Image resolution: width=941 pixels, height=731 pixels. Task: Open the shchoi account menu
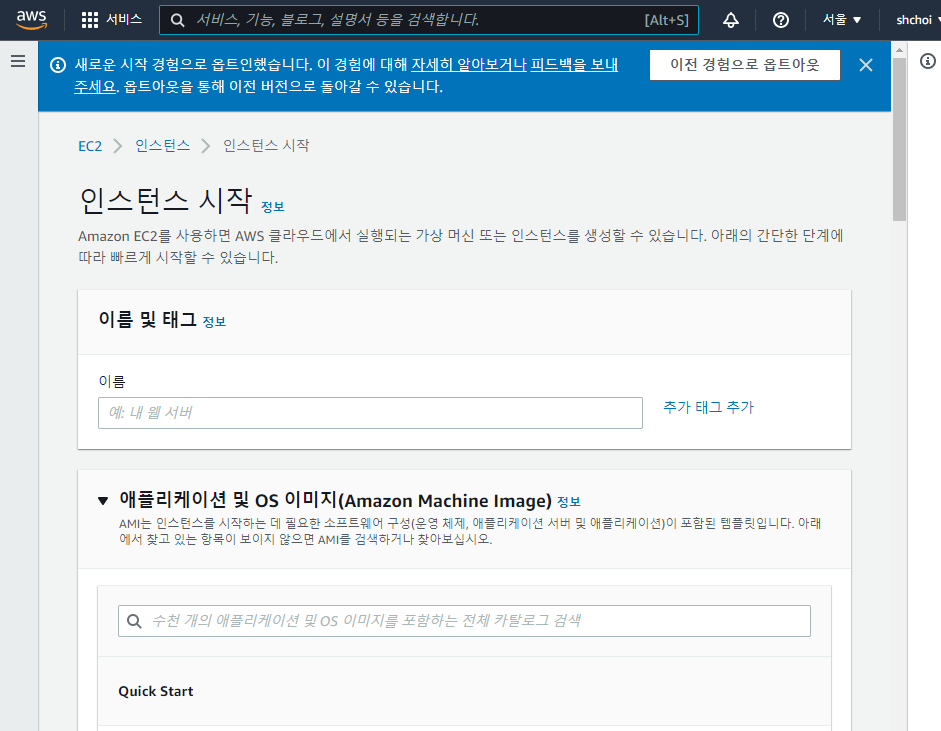click(x=918, y=20)
